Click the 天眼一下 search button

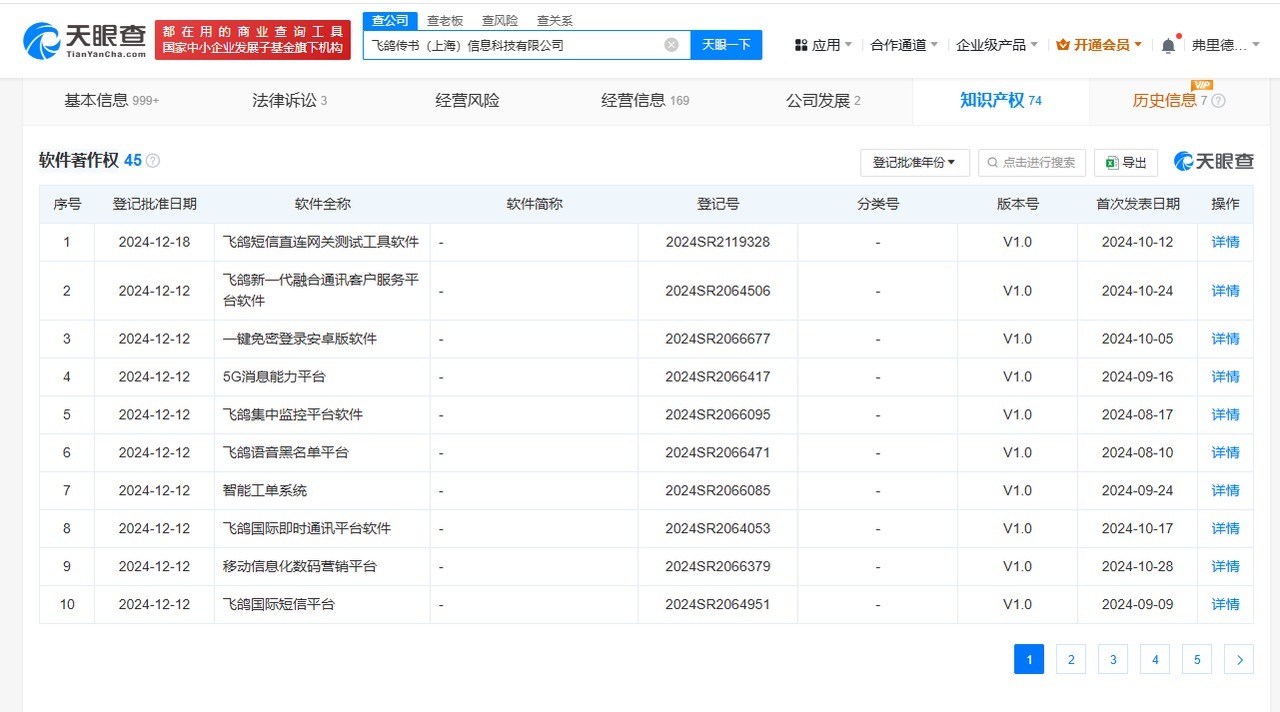pos(725,44)
